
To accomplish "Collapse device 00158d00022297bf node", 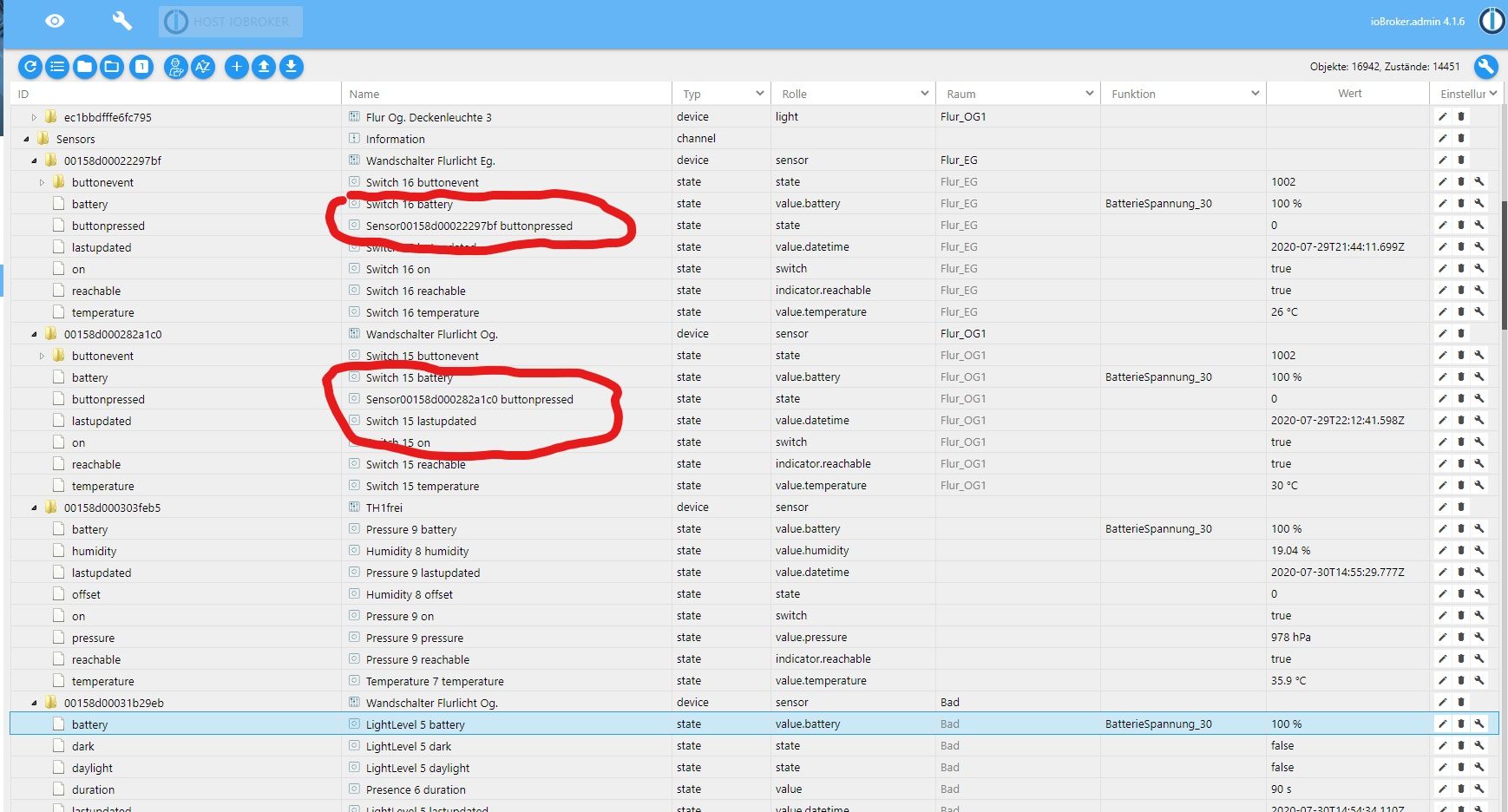I will pyautogui.click(x=35, y=160).
